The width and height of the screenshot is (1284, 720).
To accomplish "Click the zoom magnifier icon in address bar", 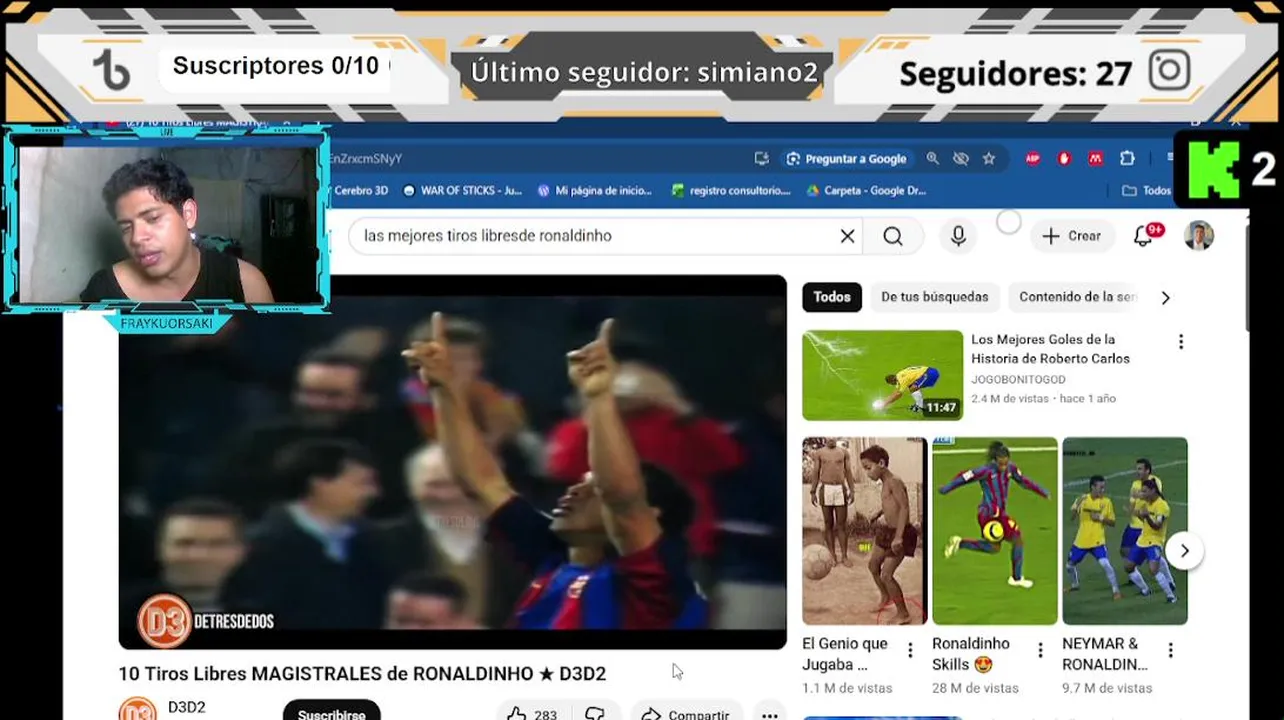I will (x=933, y=159).
